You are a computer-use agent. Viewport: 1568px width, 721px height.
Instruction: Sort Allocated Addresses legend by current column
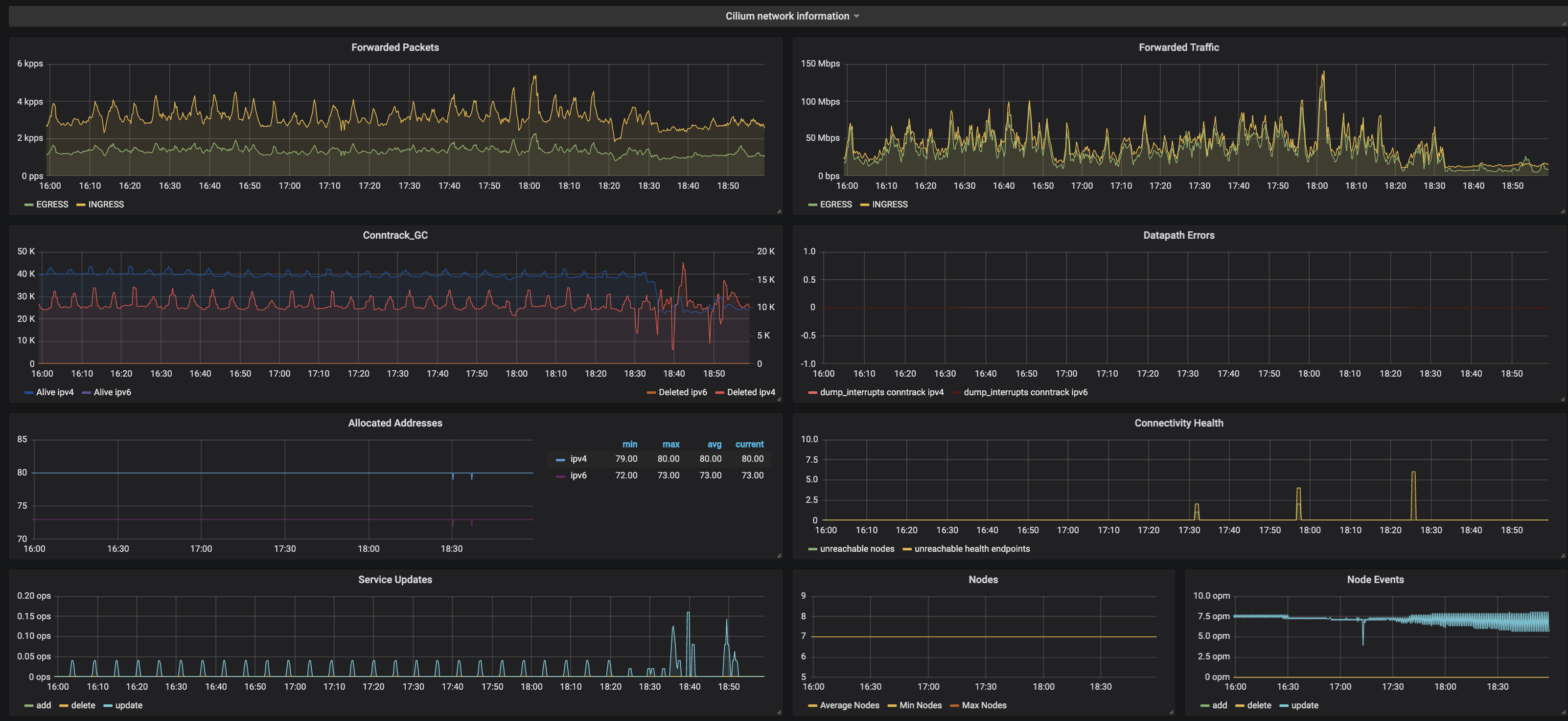749,445
